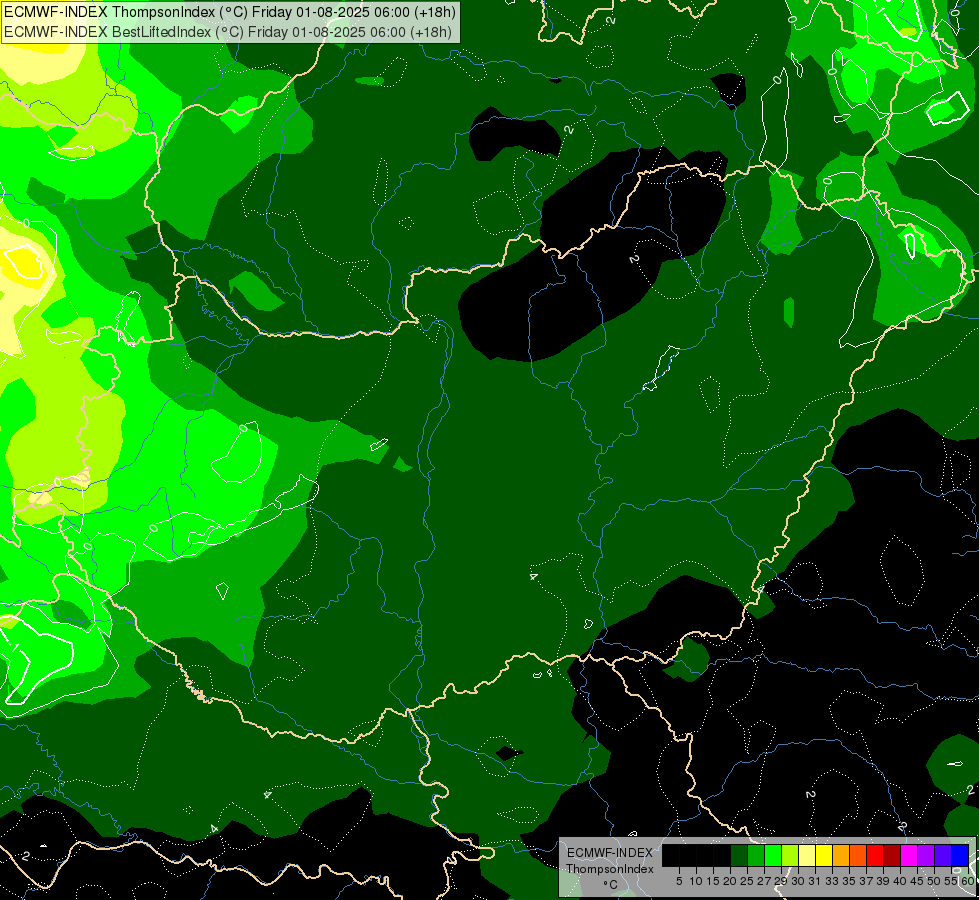
Task: Select the lime 29–30 legend swatch
Action: [790, 856]
